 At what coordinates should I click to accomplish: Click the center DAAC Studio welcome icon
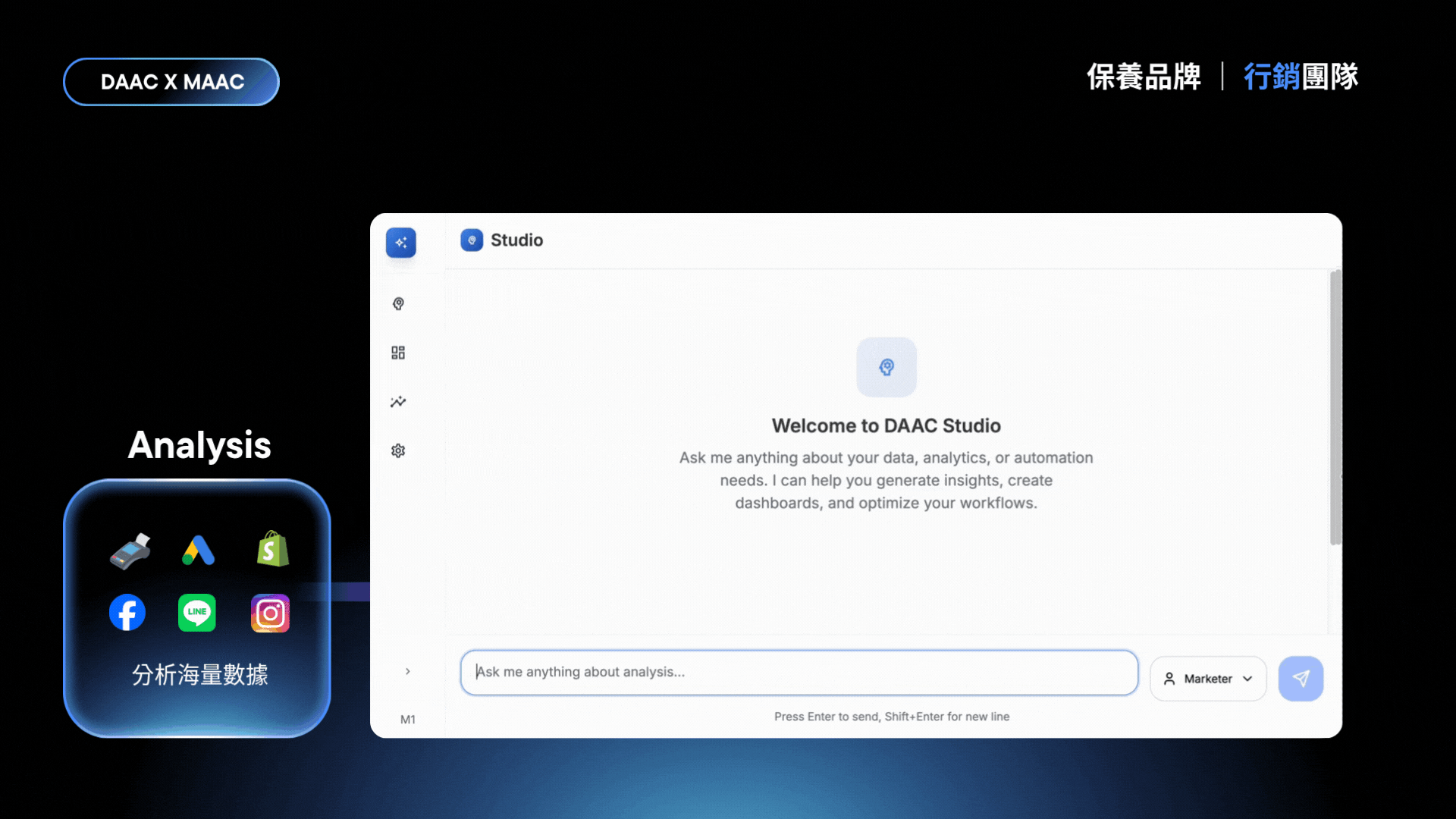point(886,368)
